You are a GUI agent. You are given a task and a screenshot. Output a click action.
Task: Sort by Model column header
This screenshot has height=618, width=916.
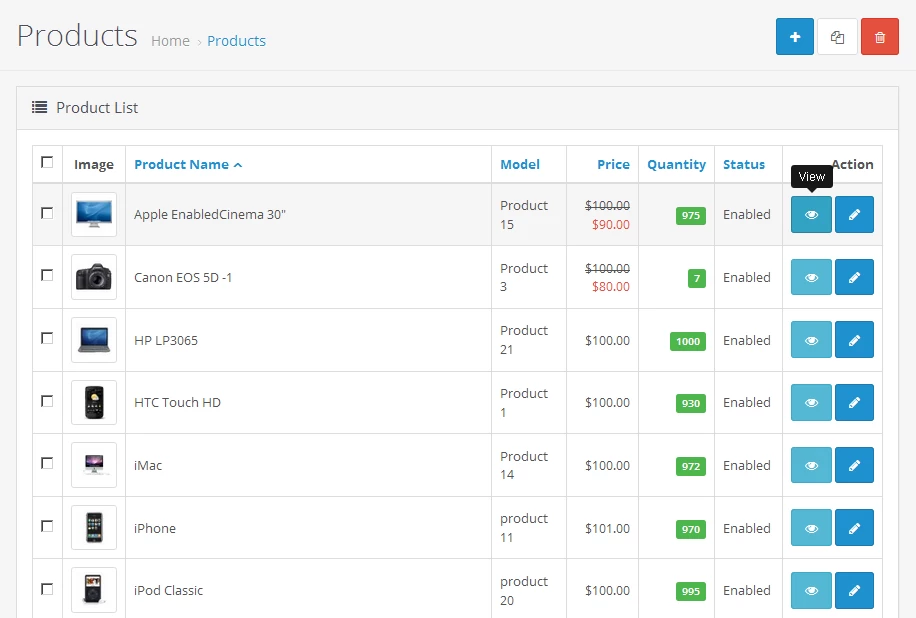(520, 165)
